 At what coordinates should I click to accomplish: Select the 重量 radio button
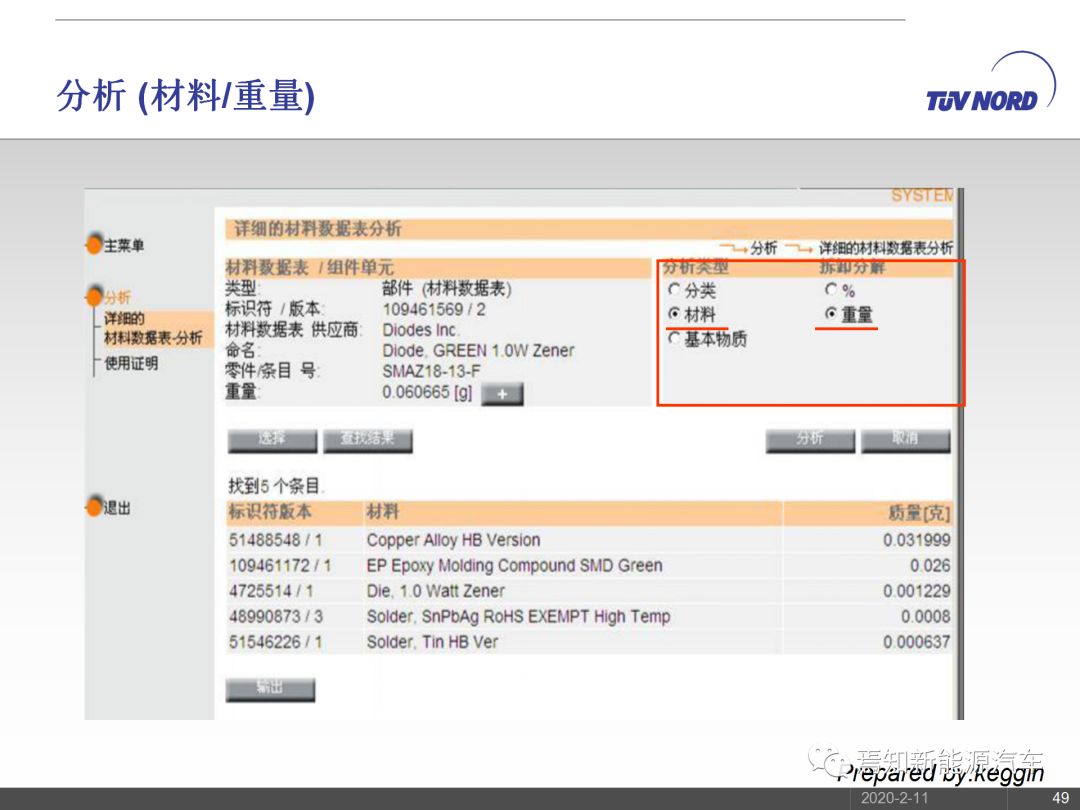tap(830, 314)
